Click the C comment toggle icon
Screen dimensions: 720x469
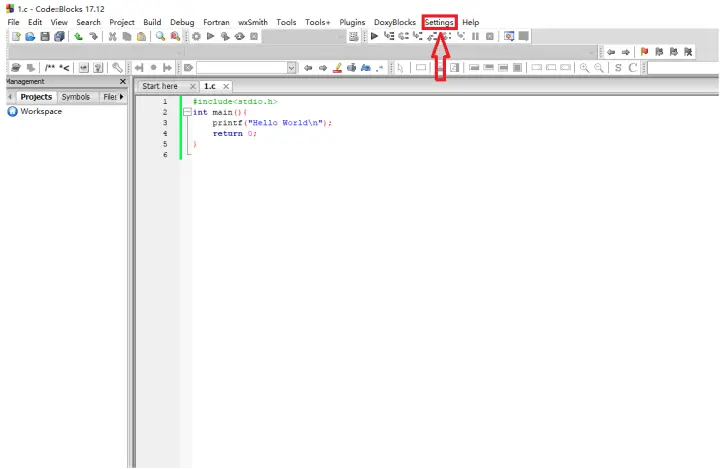(633, 68)
